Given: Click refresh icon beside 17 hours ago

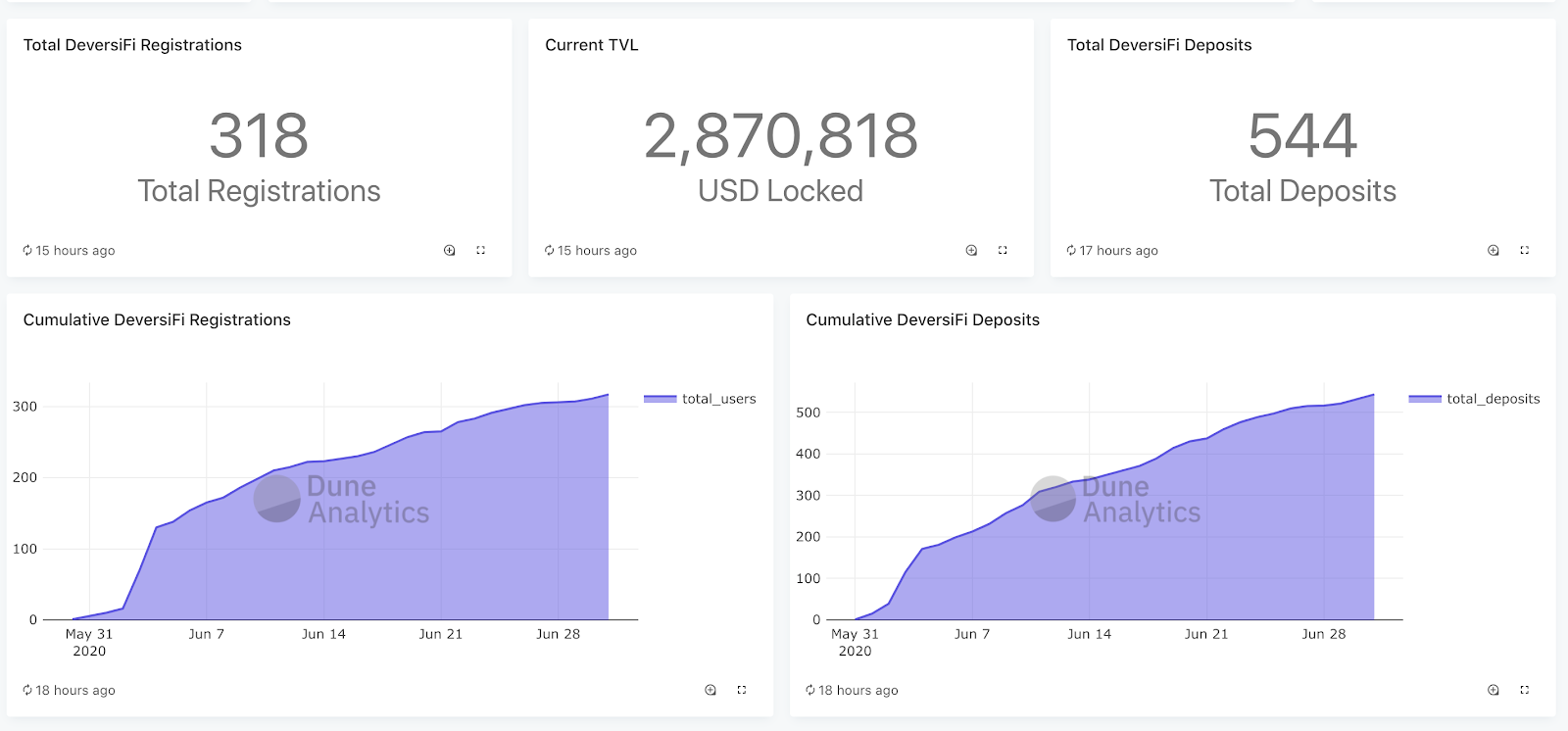Looking at the screenshot, I should (x=1071, y=251).
